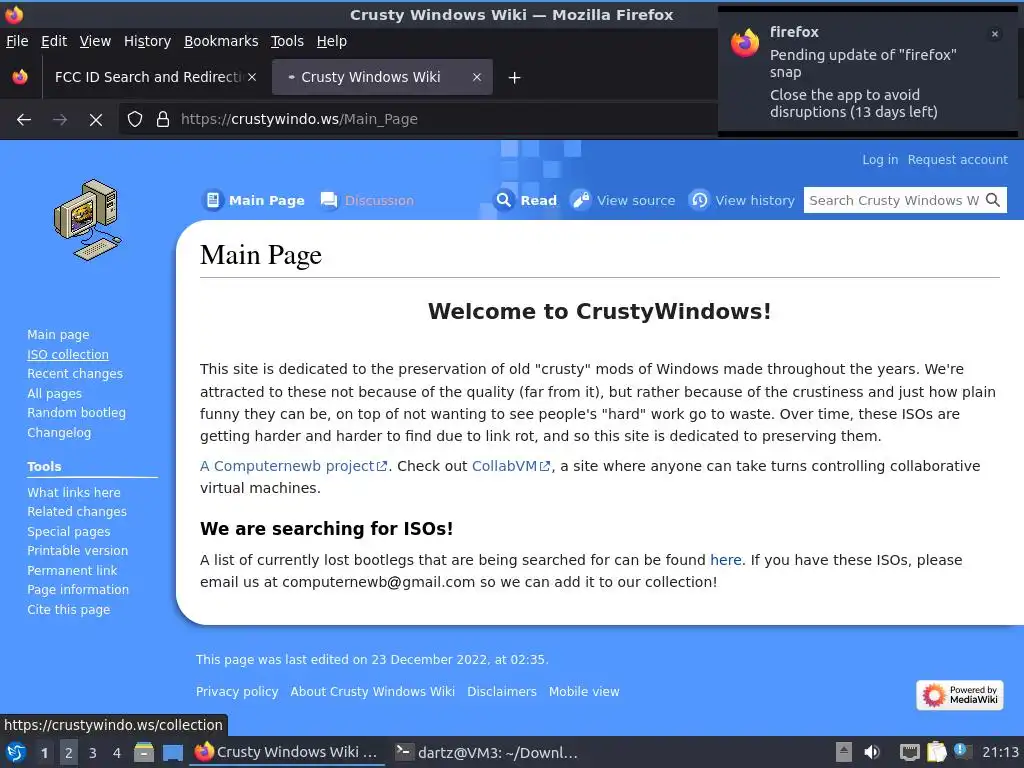The image size is (1024, 768).
Task: Switch to virtual desktop 4
Action: coord(117,753)
